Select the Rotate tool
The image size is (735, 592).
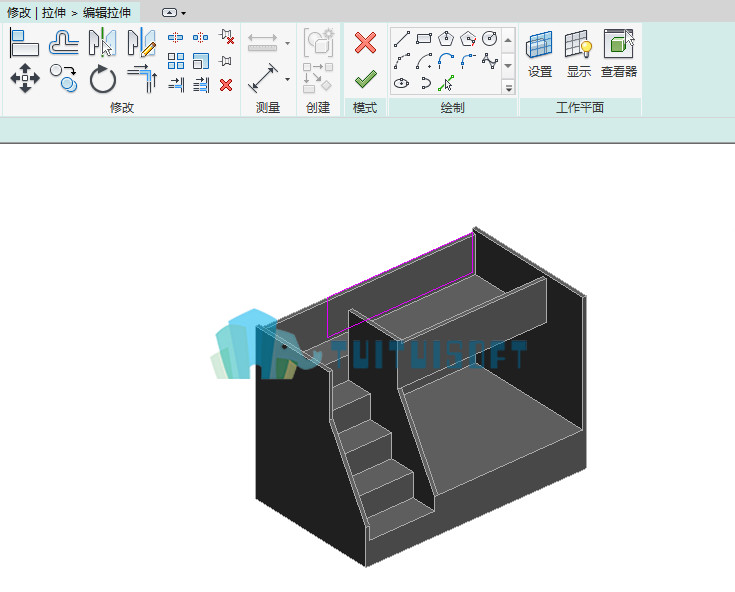[103, 79]
